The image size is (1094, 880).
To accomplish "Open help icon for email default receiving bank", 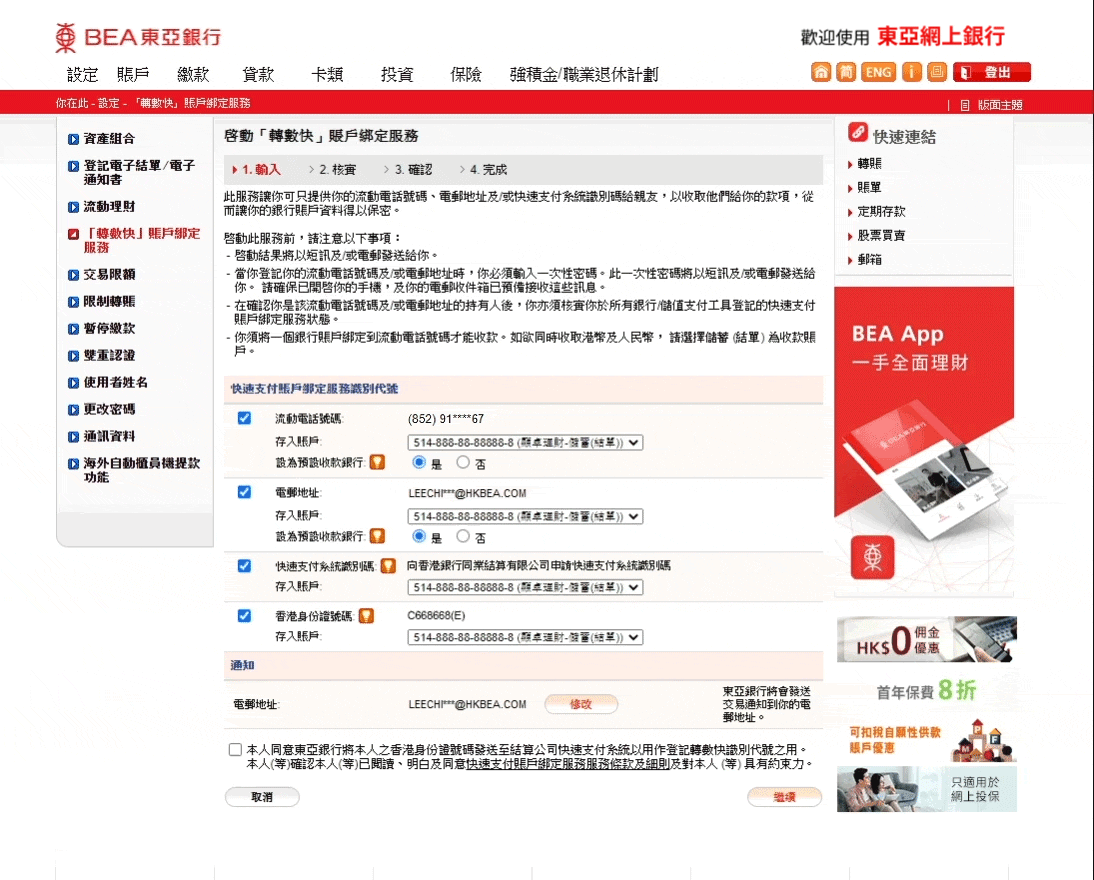I will click(377, 536).
